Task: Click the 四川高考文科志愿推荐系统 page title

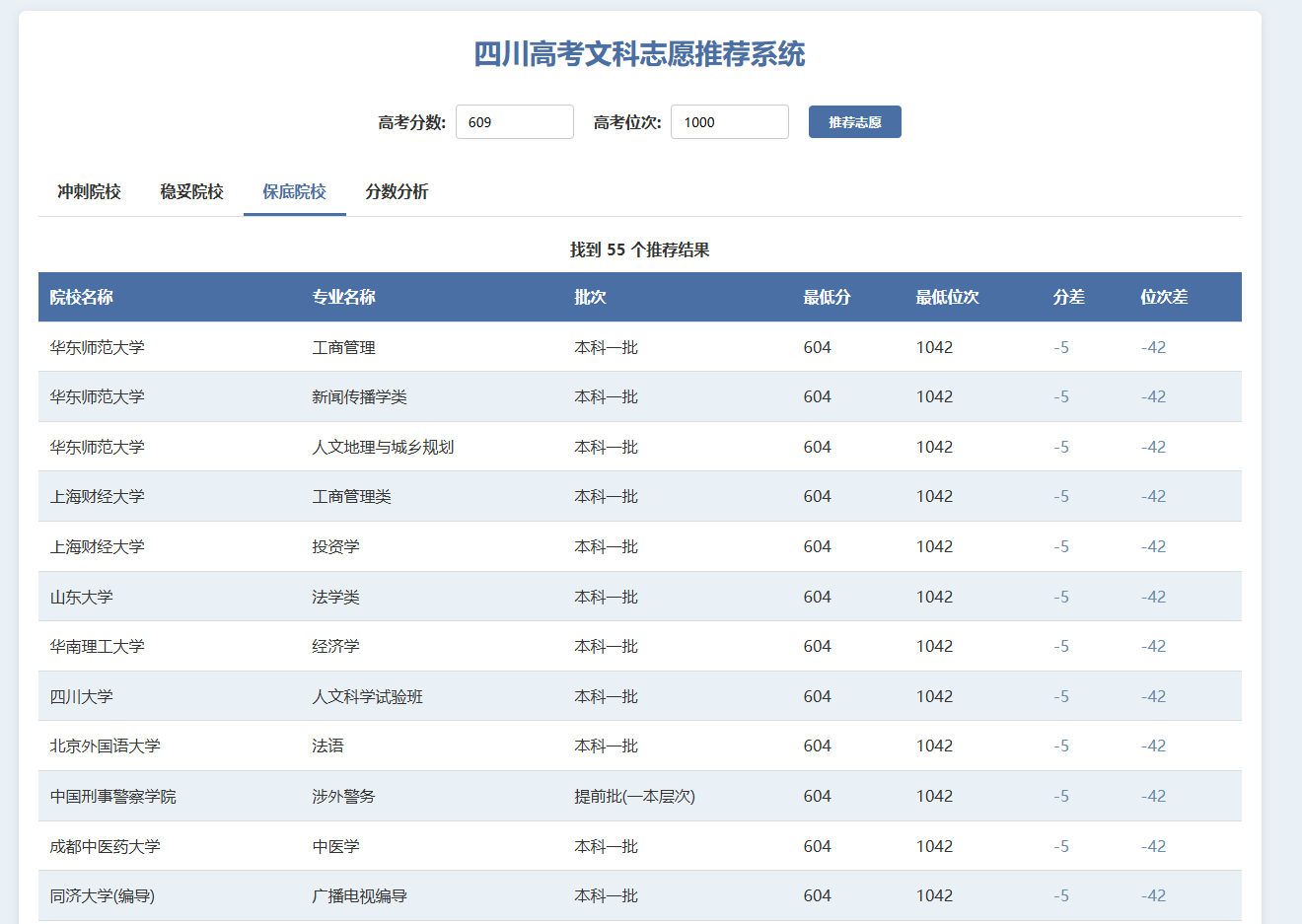Action: (640, 53)
